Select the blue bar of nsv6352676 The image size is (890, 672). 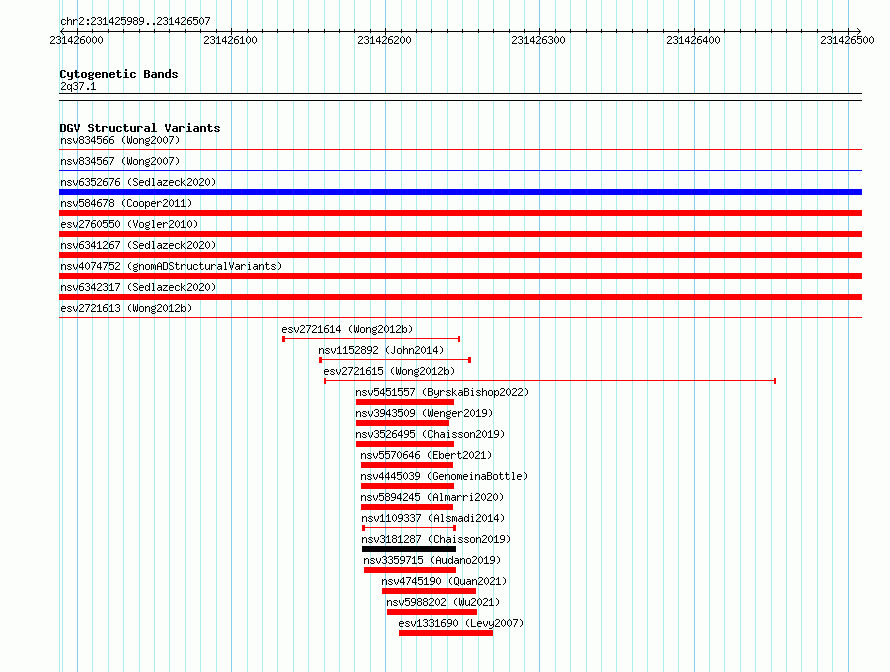(460, 192)
